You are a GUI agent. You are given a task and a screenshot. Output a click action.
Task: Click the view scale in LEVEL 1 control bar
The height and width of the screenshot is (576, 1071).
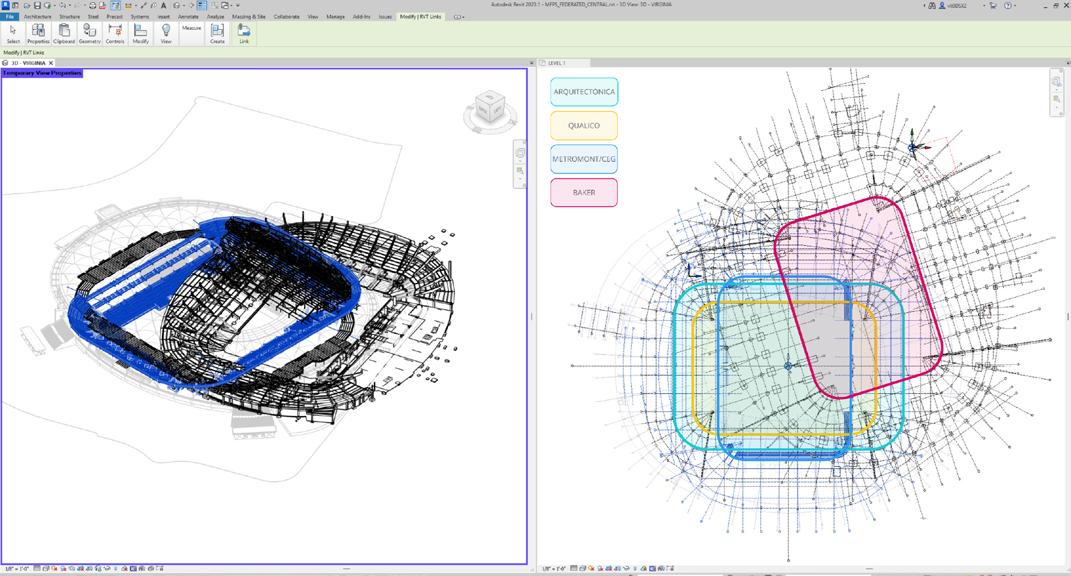(x=554, y=568)
